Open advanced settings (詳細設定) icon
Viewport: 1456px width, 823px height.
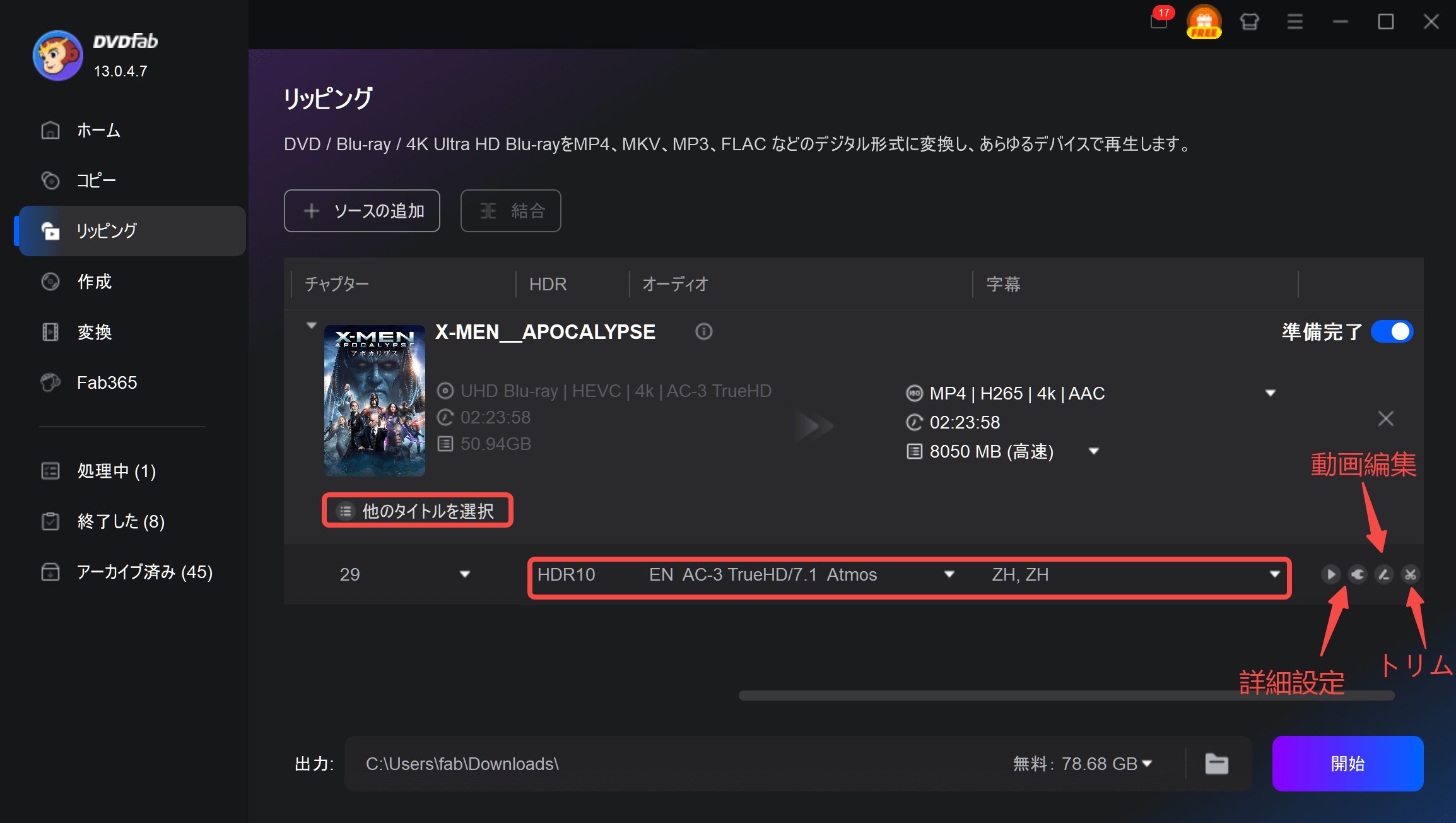[x=1357, y=574]
